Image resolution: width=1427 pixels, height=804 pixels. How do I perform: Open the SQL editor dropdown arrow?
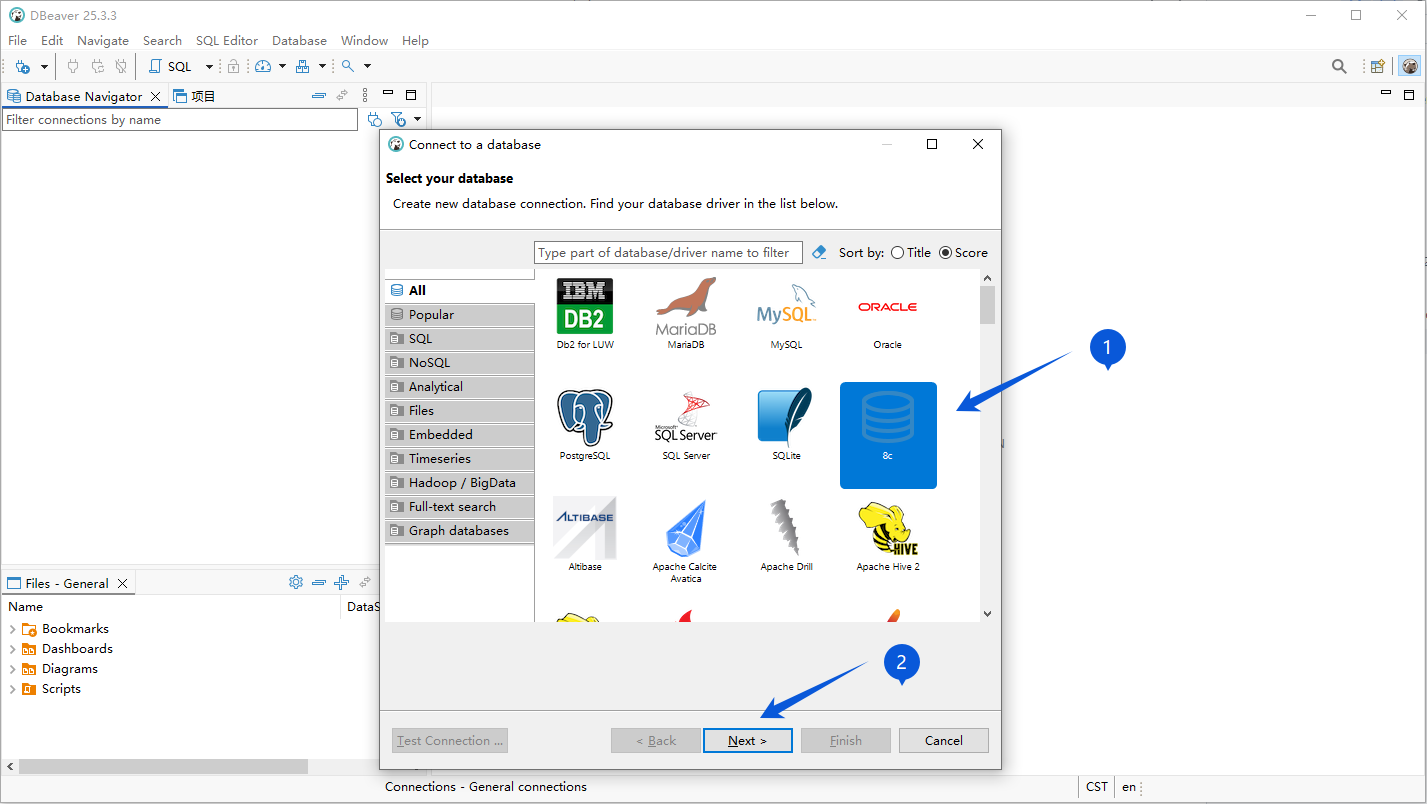pos(210,67)
